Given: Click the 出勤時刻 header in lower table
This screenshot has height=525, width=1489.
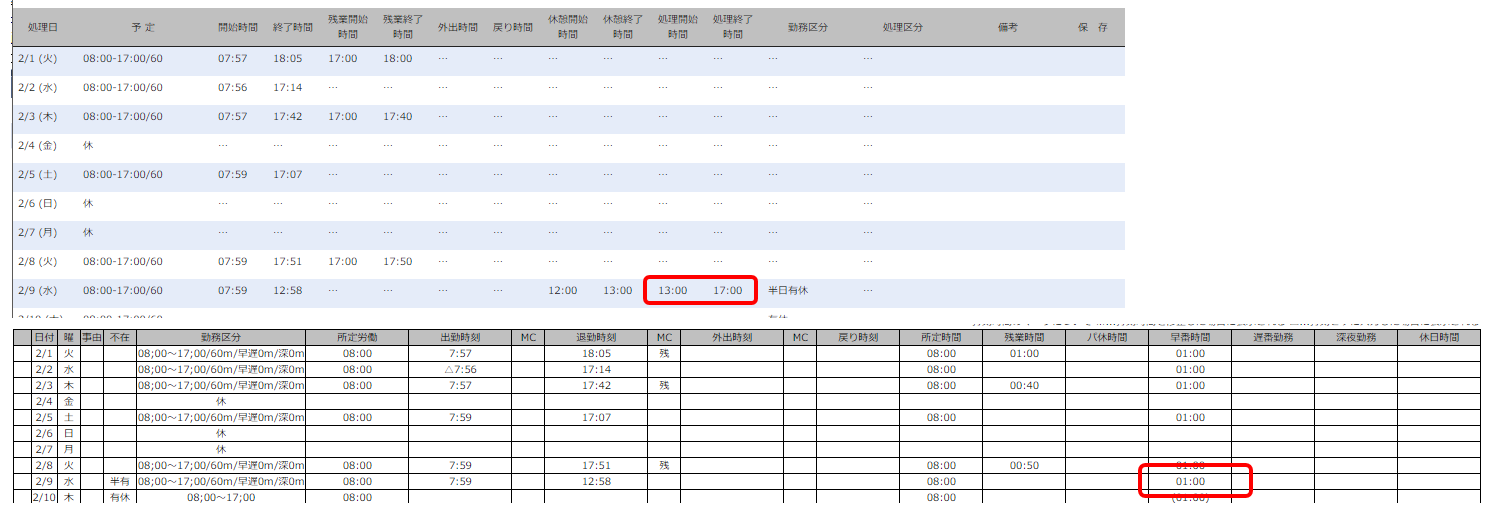Looking at the screenshot, I should [x=460, y=338].
